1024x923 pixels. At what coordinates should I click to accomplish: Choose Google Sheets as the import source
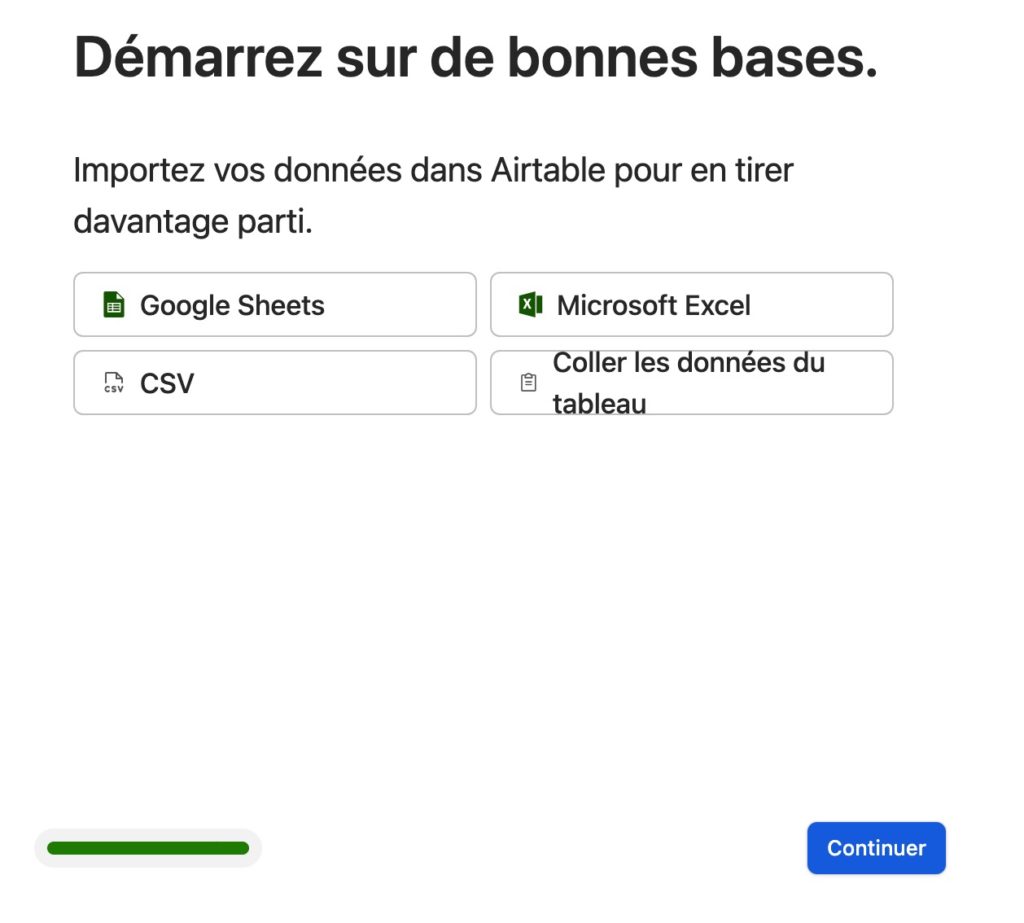(274, 304)
